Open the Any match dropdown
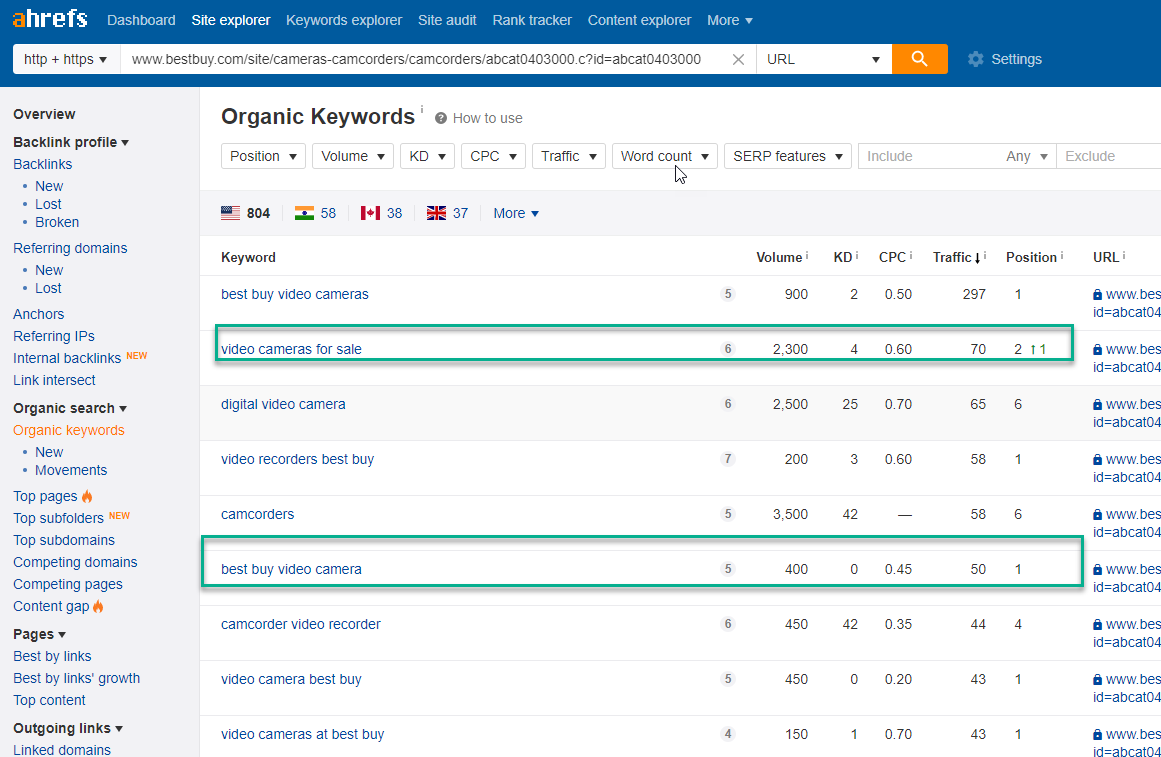Screen dimensions: 1161x757 click(x=1026, y=156)
